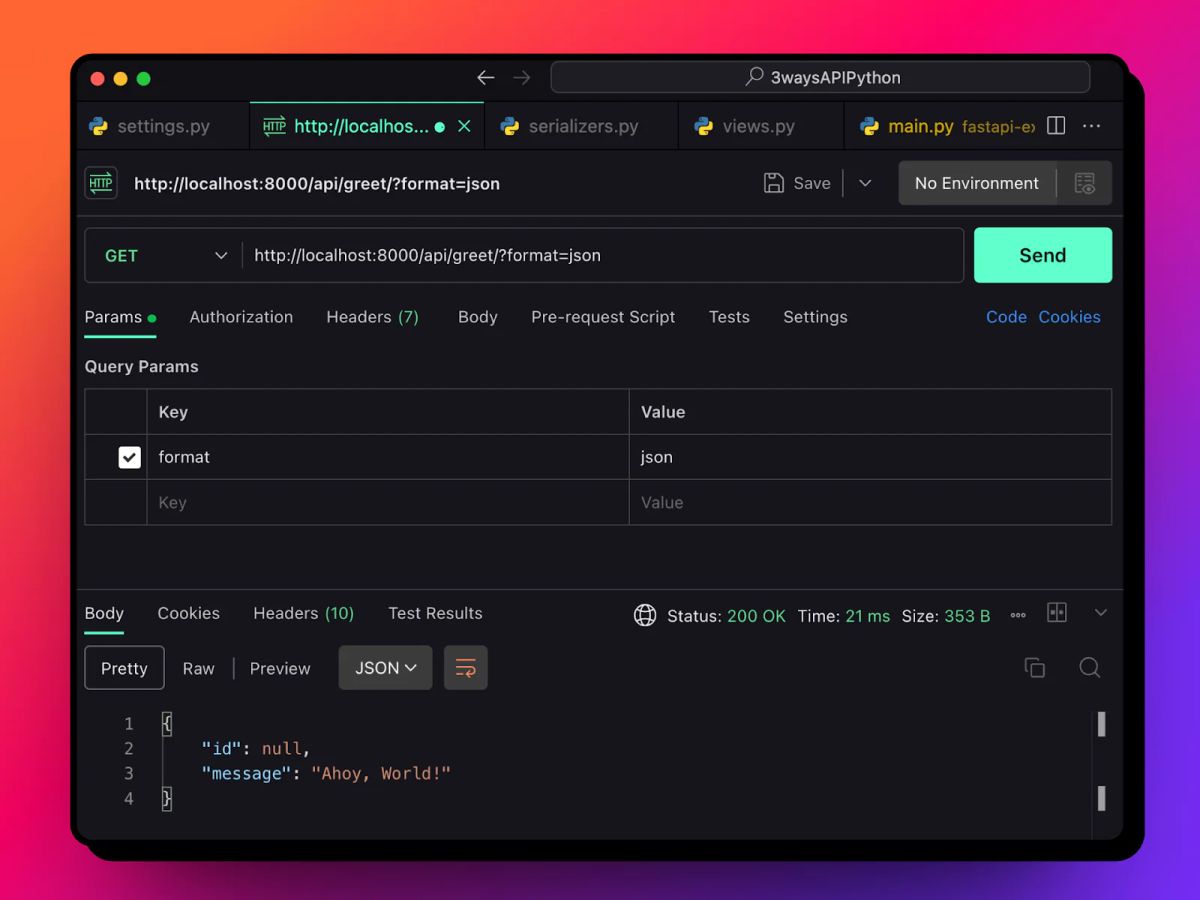The image size is (1200, 900).
Task: Open the Code link
Action: pyautogui.click(x=1006, y=317)
